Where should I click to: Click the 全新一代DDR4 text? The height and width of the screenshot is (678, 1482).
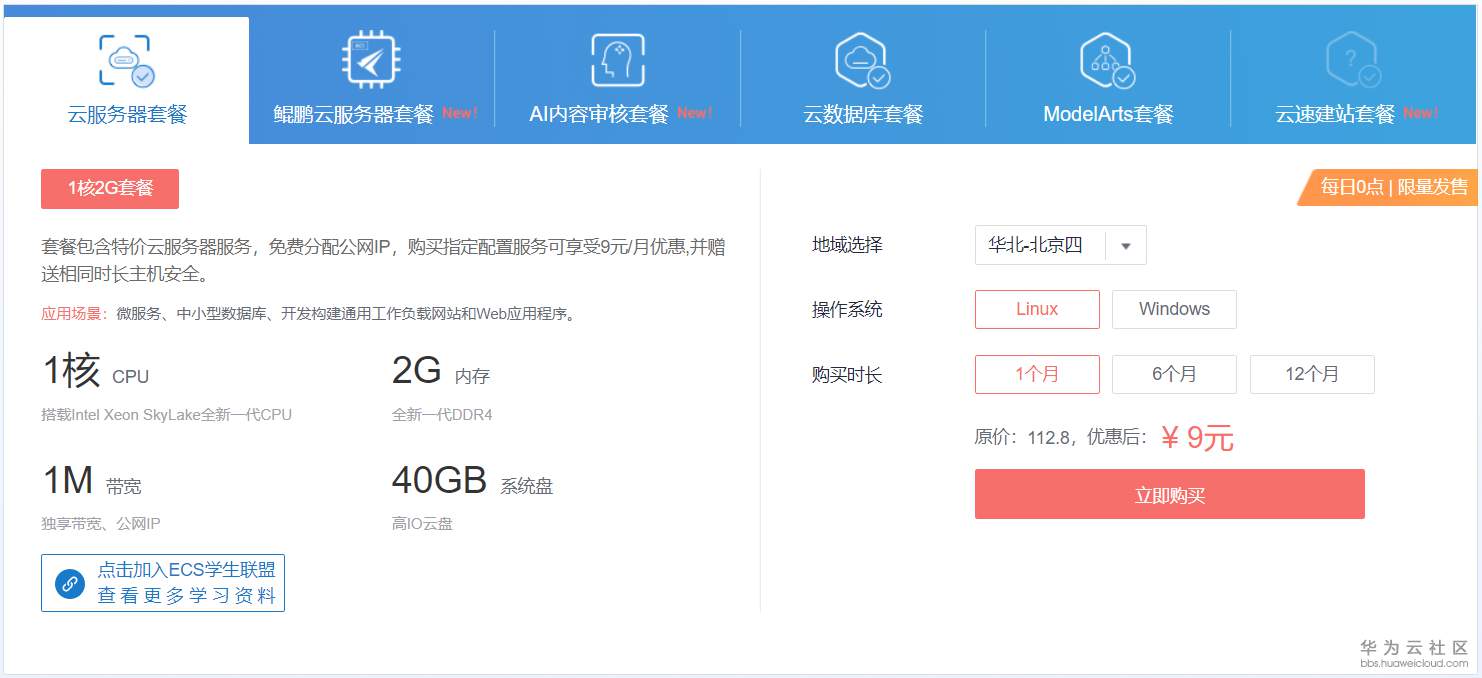pos(442,415)
